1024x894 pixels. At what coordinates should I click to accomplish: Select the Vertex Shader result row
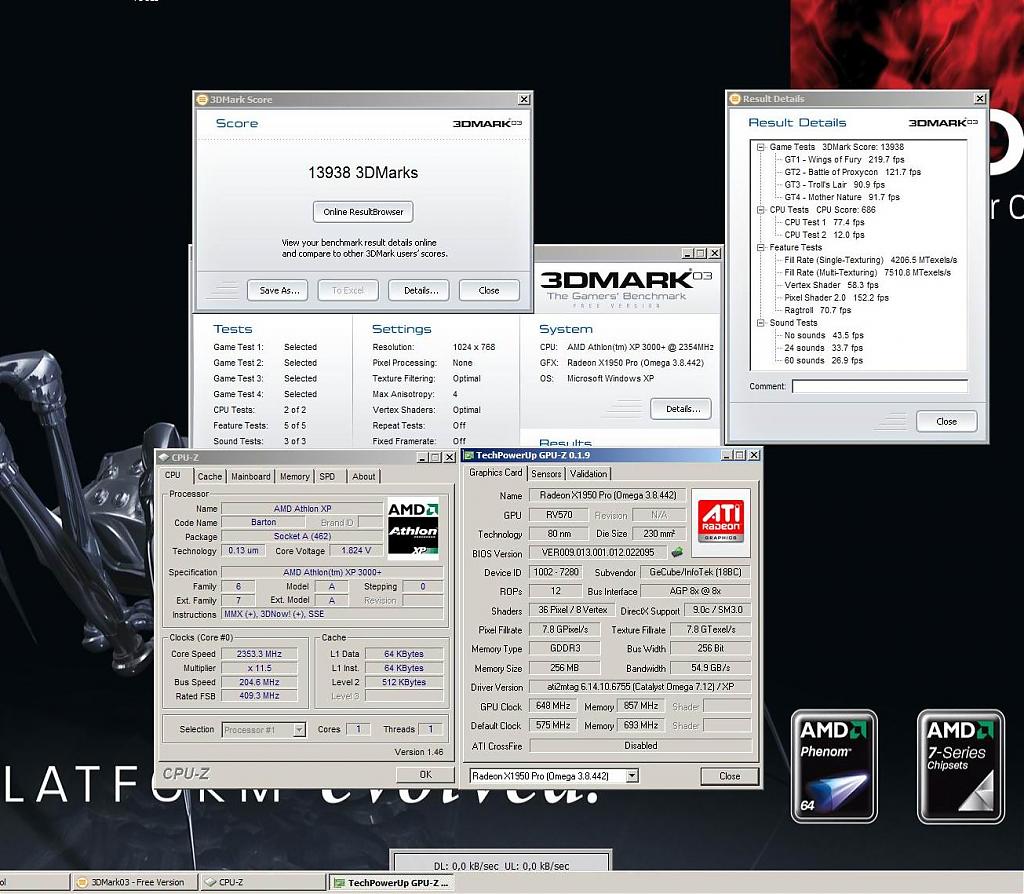pyautogui.click(x=831, y=285)
